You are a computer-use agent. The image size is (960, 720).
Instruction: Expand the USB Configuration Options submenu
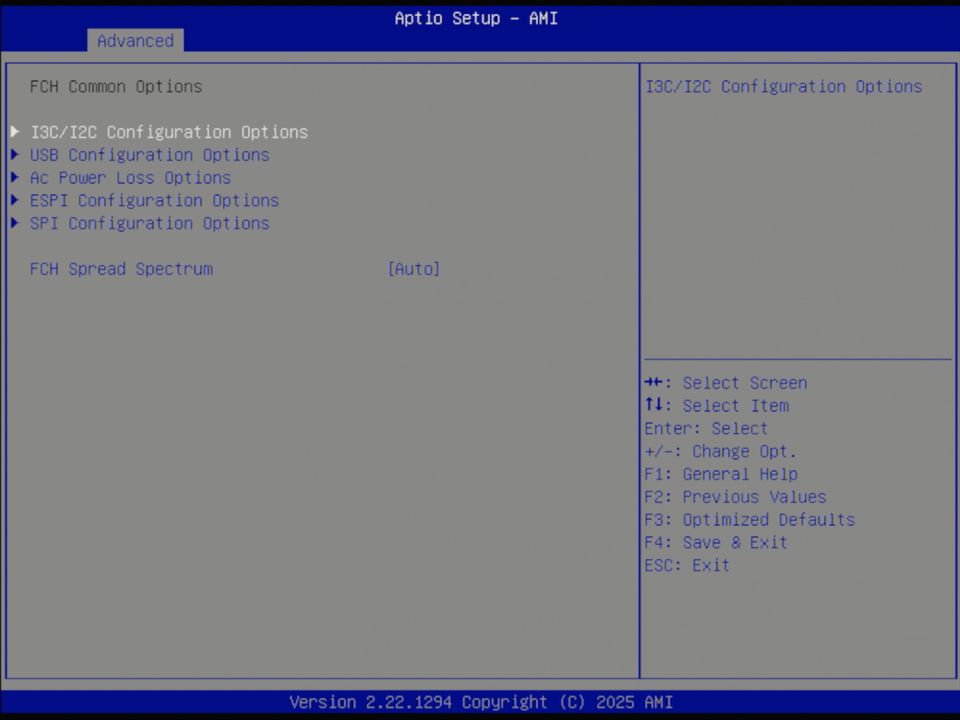coord(149,154)
